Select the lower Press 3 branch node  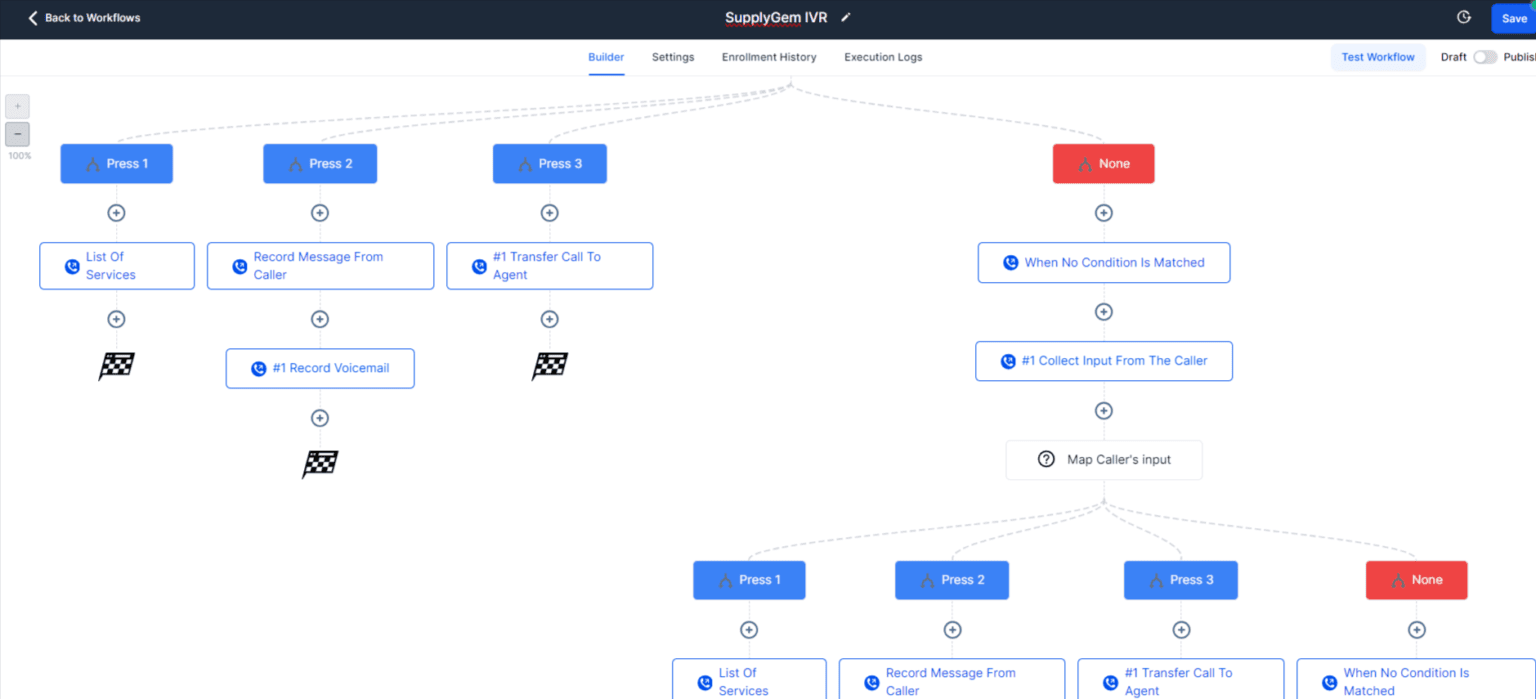pos(1181,580)
